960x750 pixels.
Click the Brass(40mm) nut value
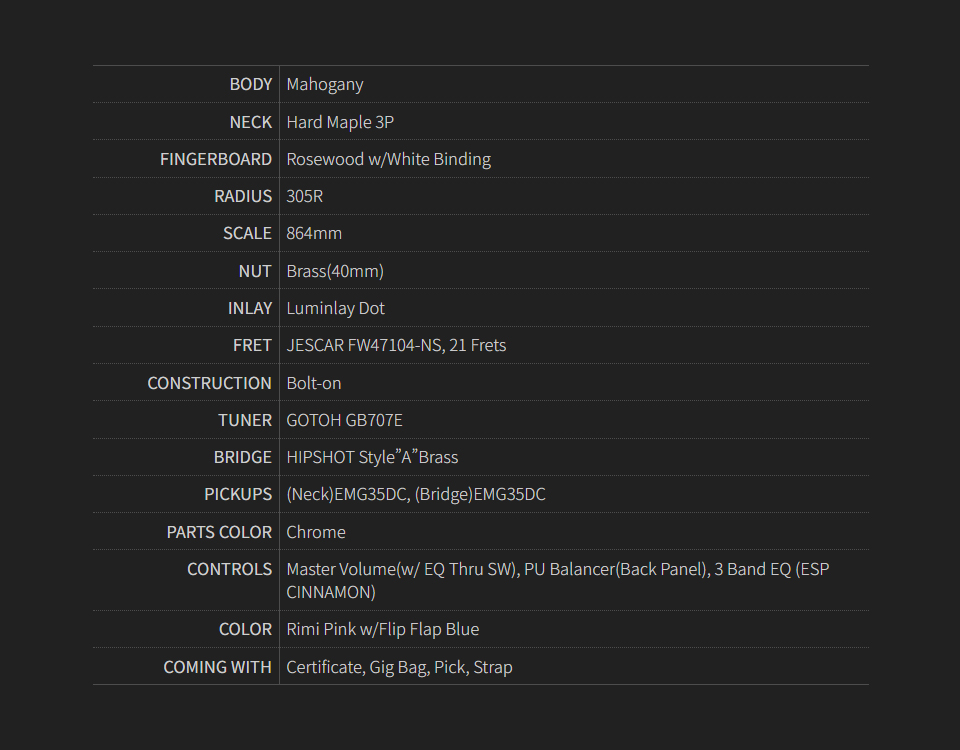tap(335, 271)
